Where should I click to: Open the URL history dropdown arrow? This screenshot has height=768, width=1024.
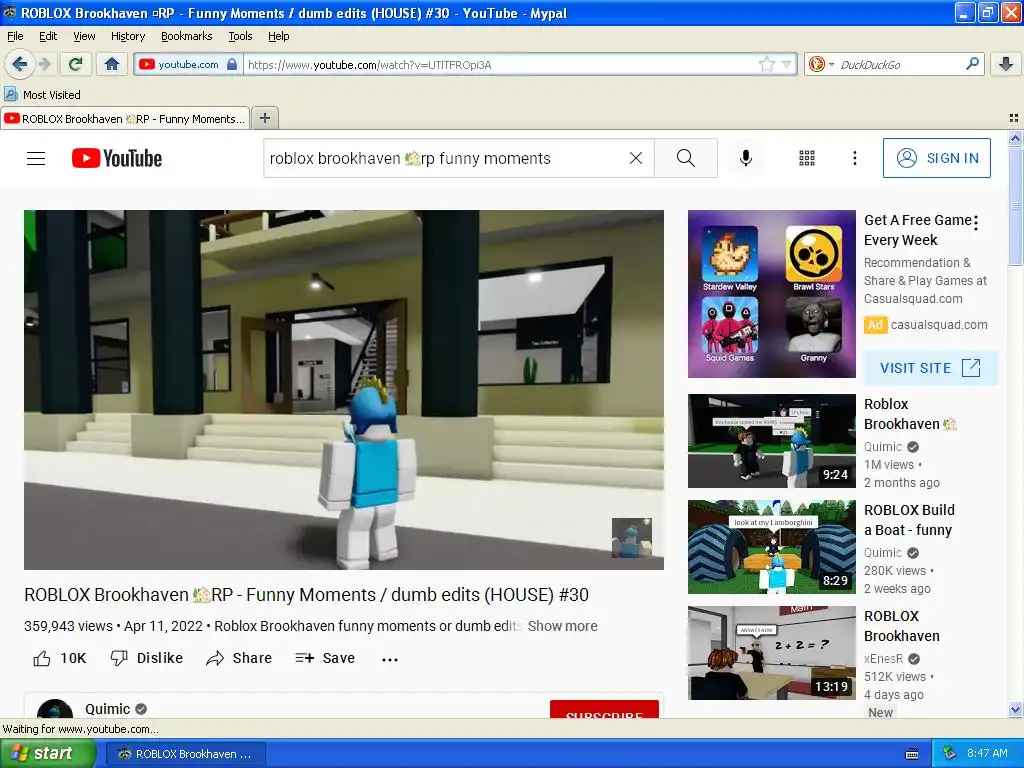(x=786, y=64)
